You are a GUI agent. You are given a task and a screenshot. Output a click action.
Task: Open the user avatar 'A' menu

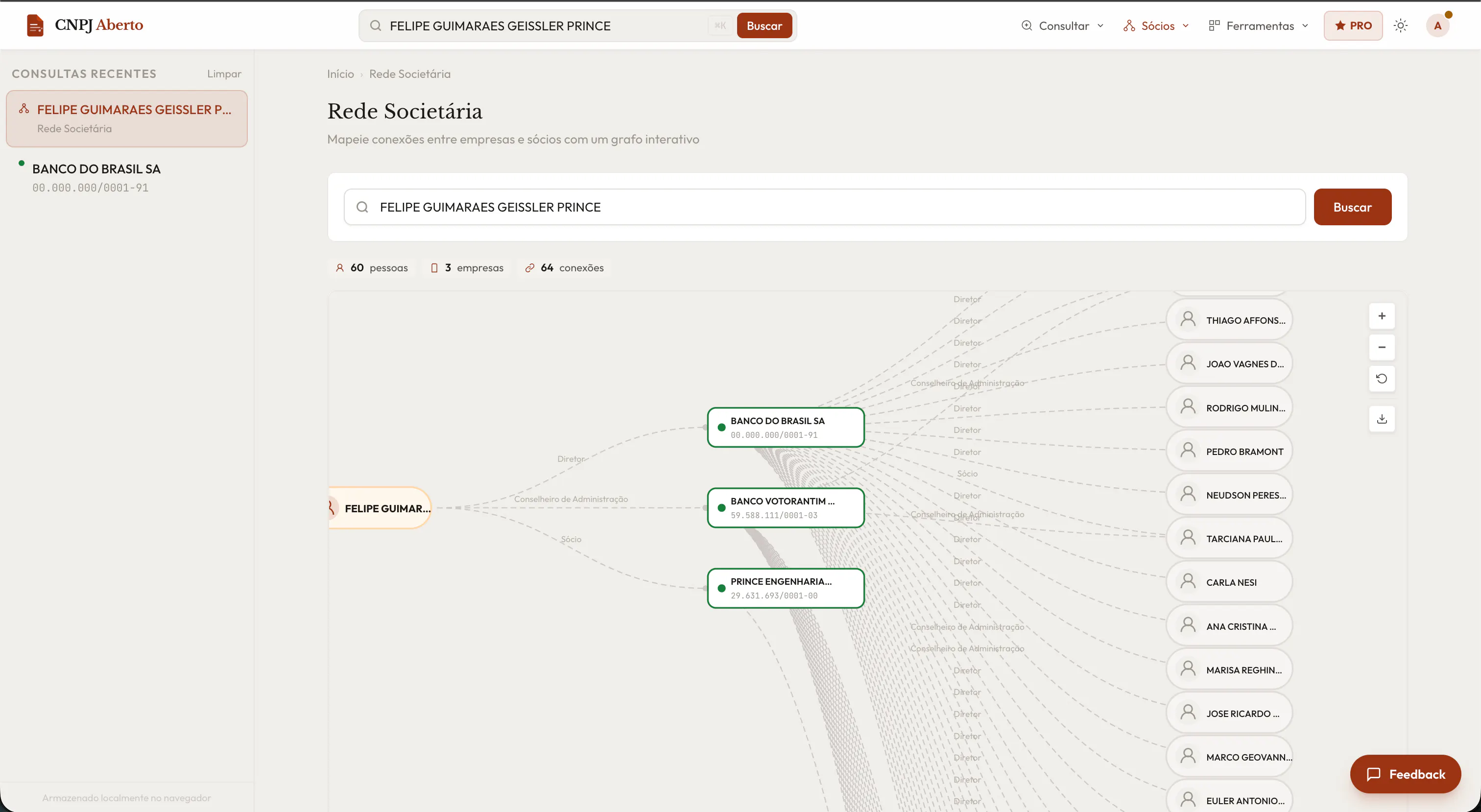point(1437,25)
